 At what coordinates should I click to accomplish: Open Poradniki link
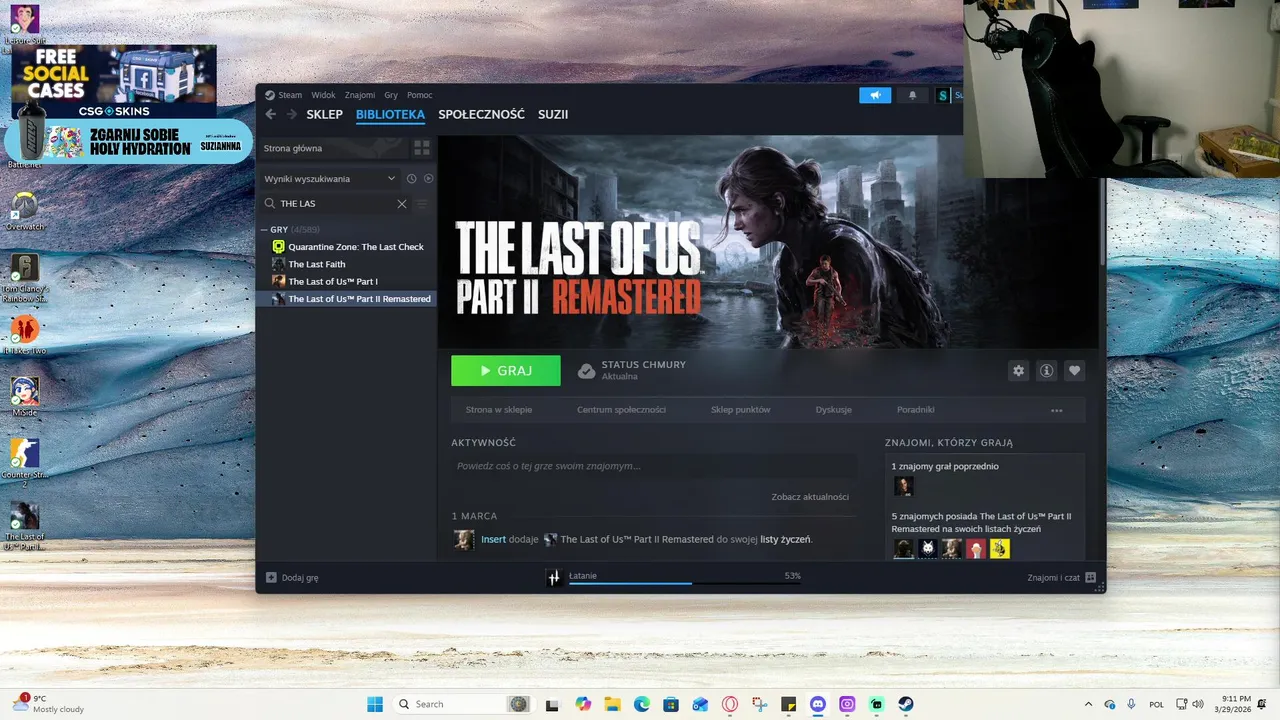click(916, 410)
